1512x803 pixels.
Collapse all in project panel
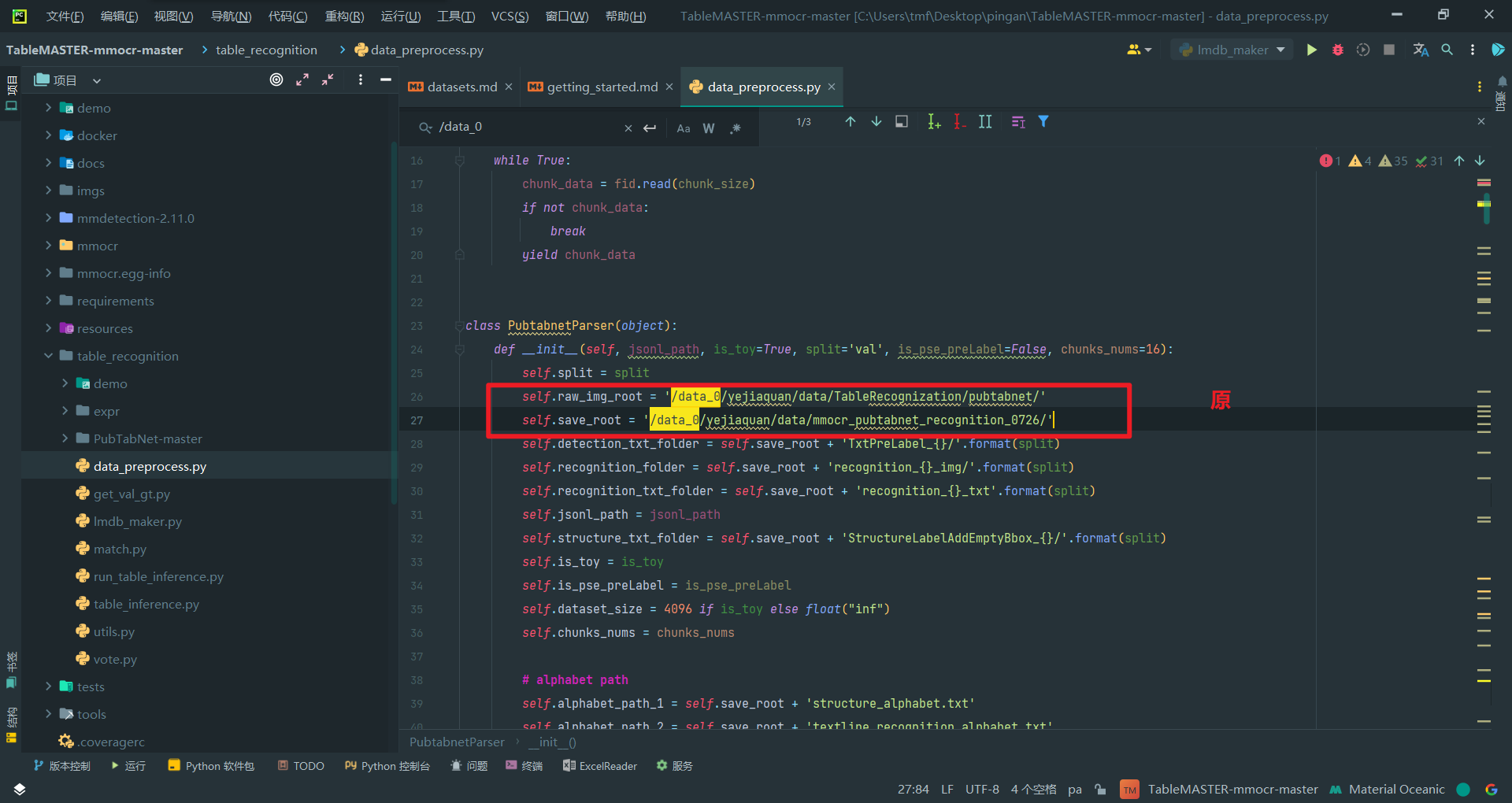point(328,80)
